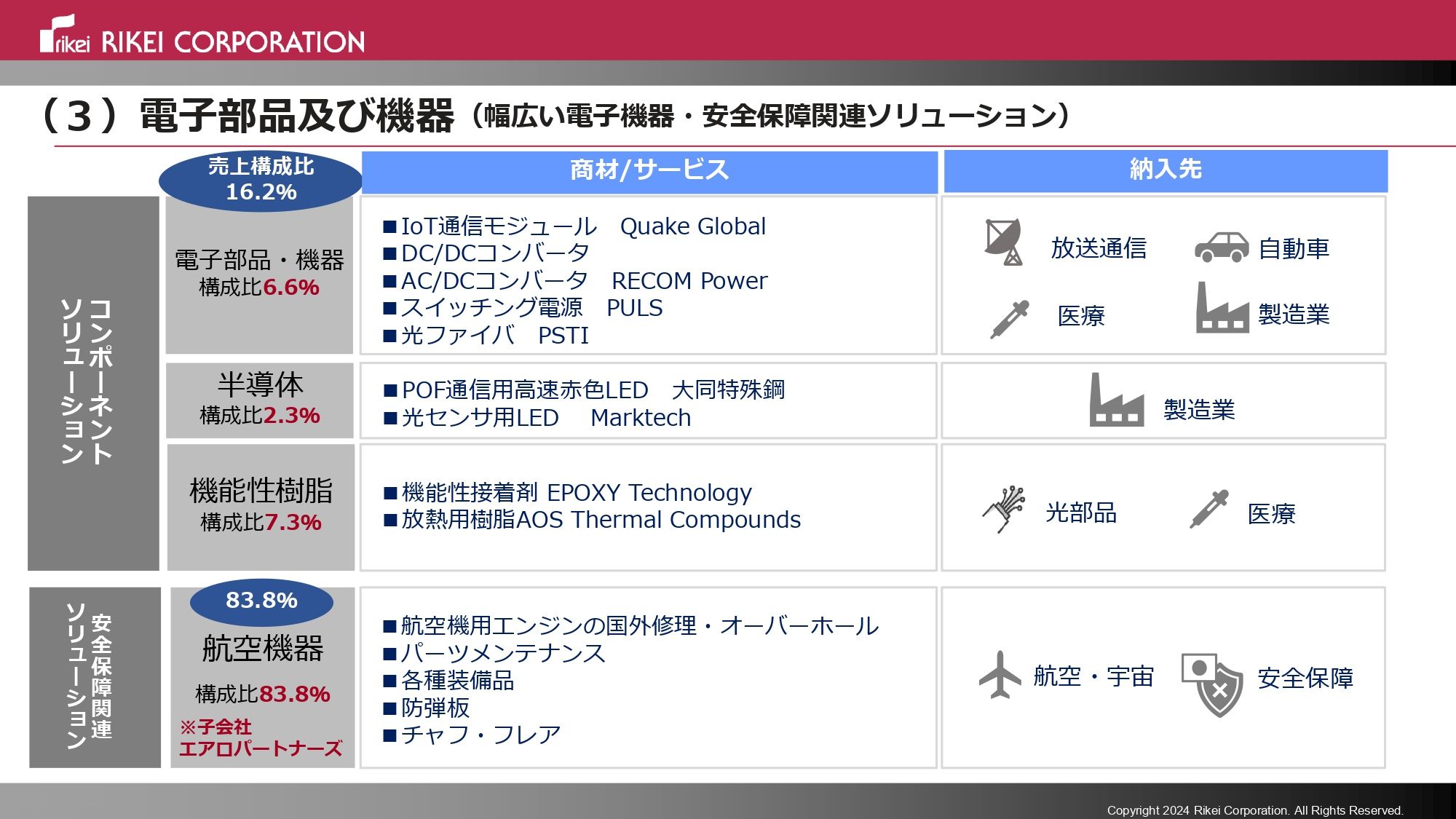Click the 半導体 category heading
This screenshot has height=819, width=1456.
coord(261,384)
